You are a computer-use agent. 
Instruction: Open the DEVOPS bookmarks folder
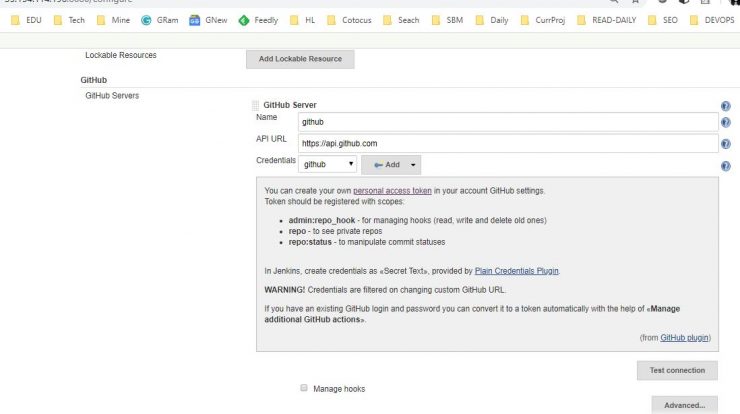(712, 20)
